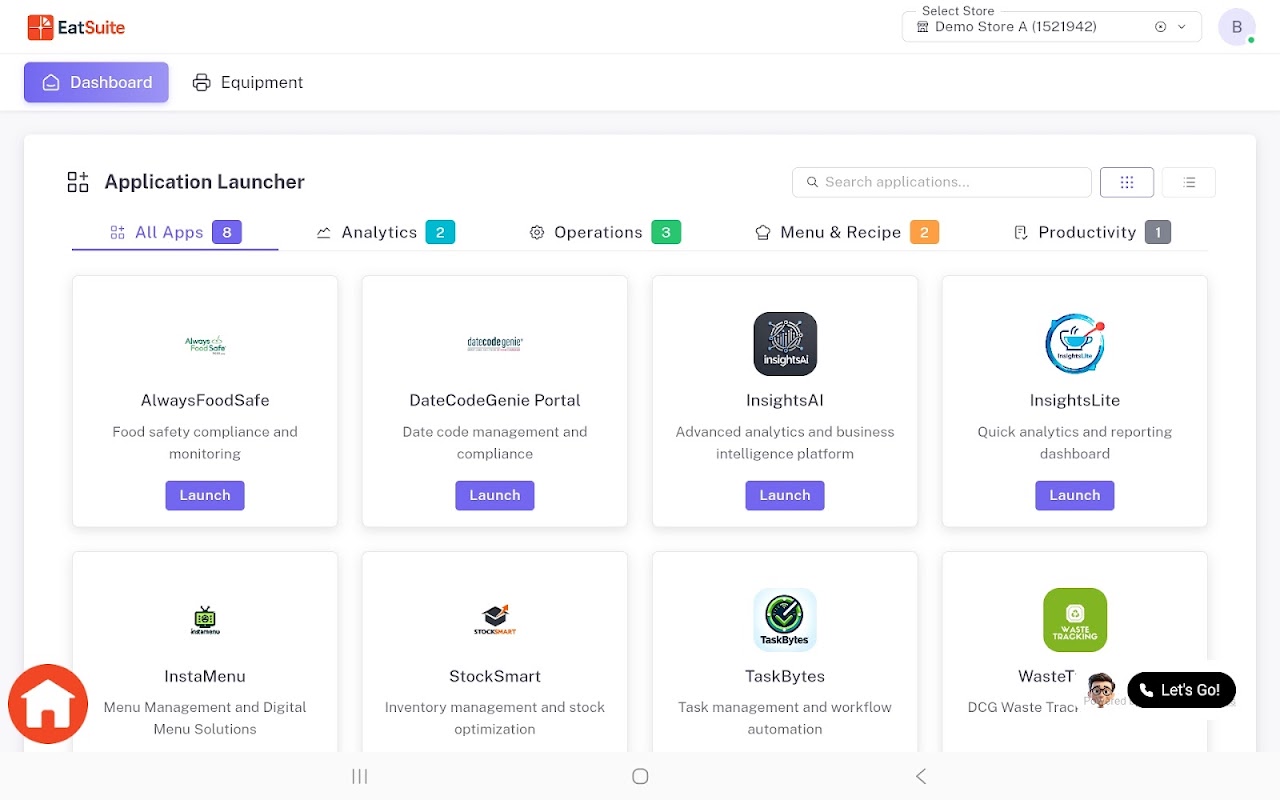Click the InsightsAI title text
This screenshot has width=1280, height=800.
pos(785,400)
